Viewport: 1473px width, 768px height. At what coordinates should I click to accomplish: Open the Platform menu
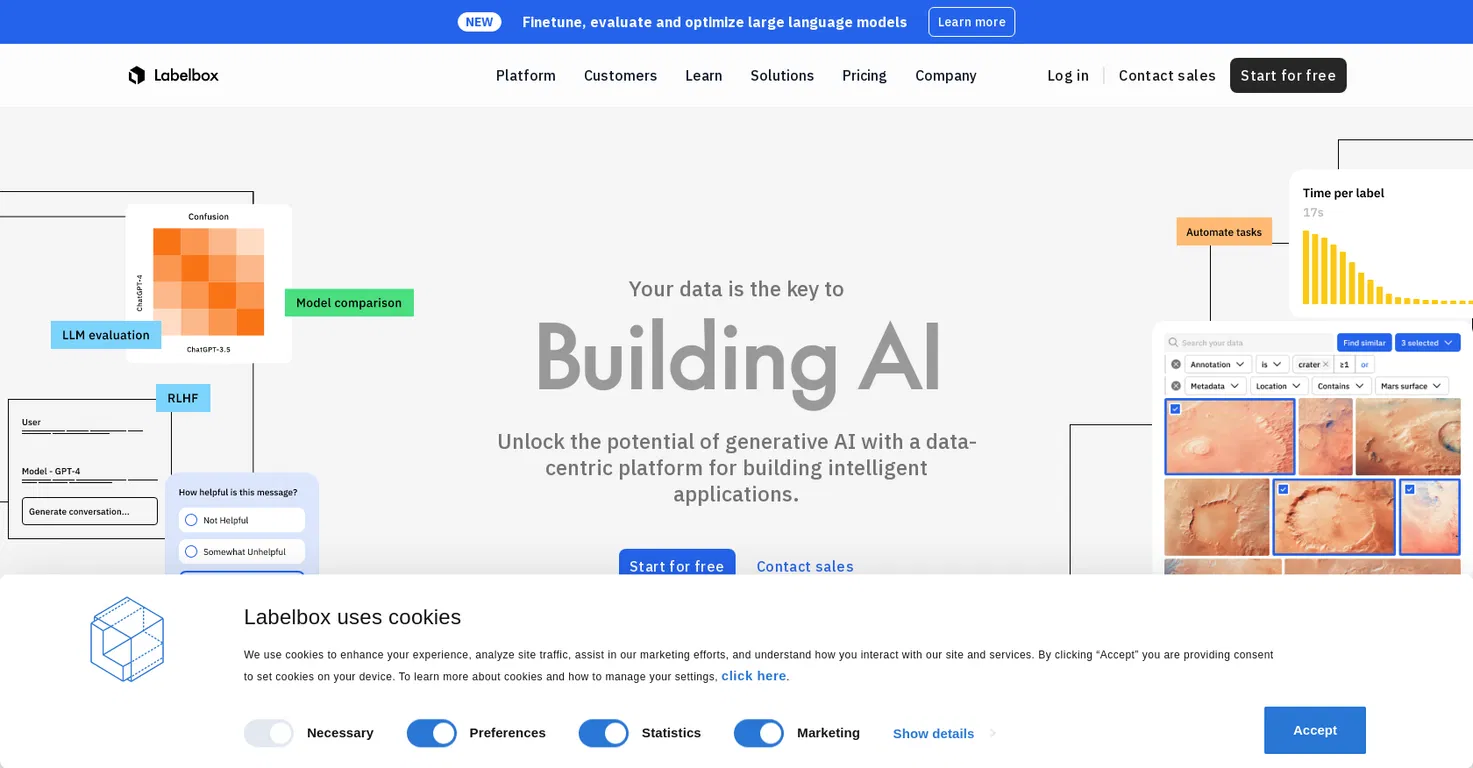pos(526,75)
